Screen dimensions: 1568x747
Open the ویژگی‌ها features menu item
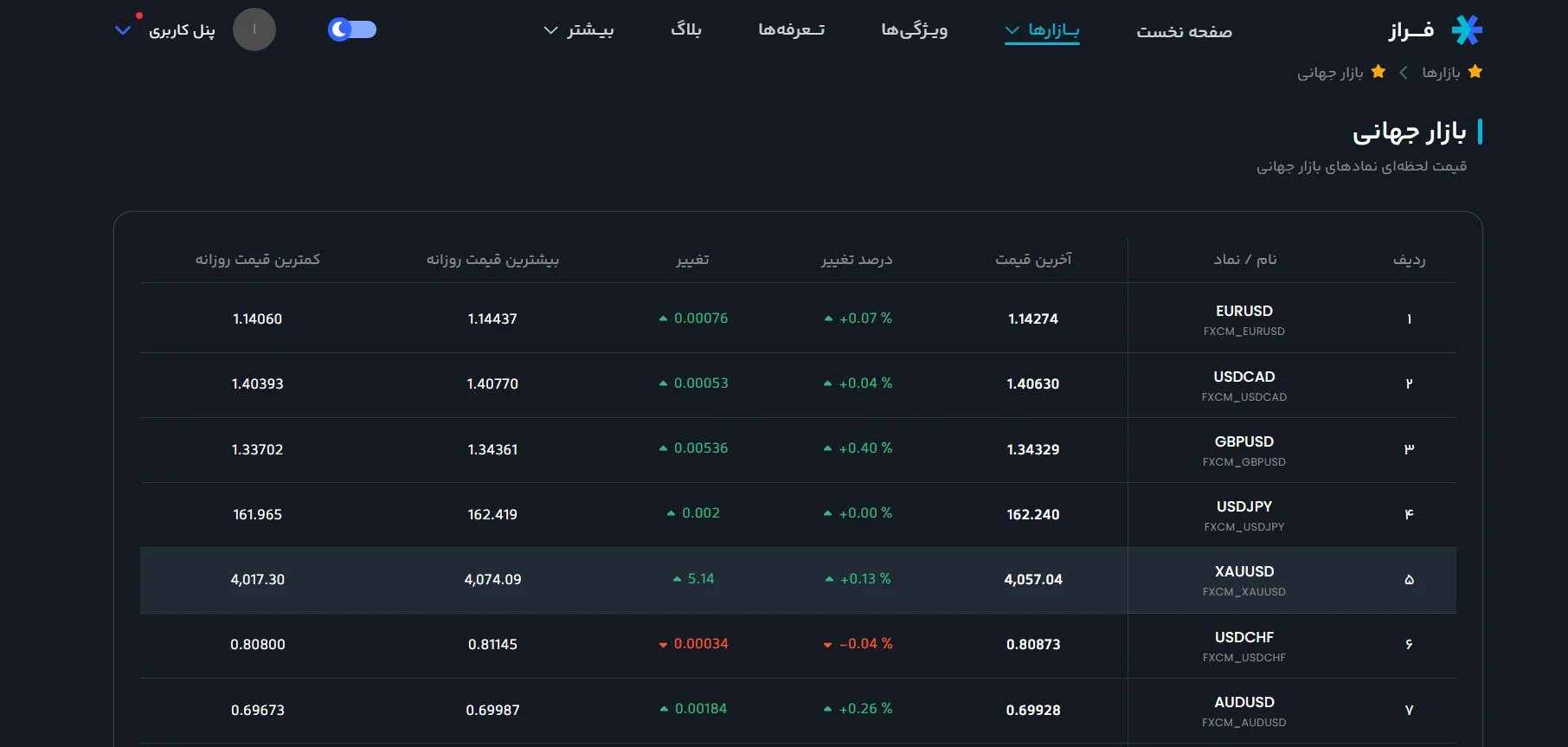[915, 30]
